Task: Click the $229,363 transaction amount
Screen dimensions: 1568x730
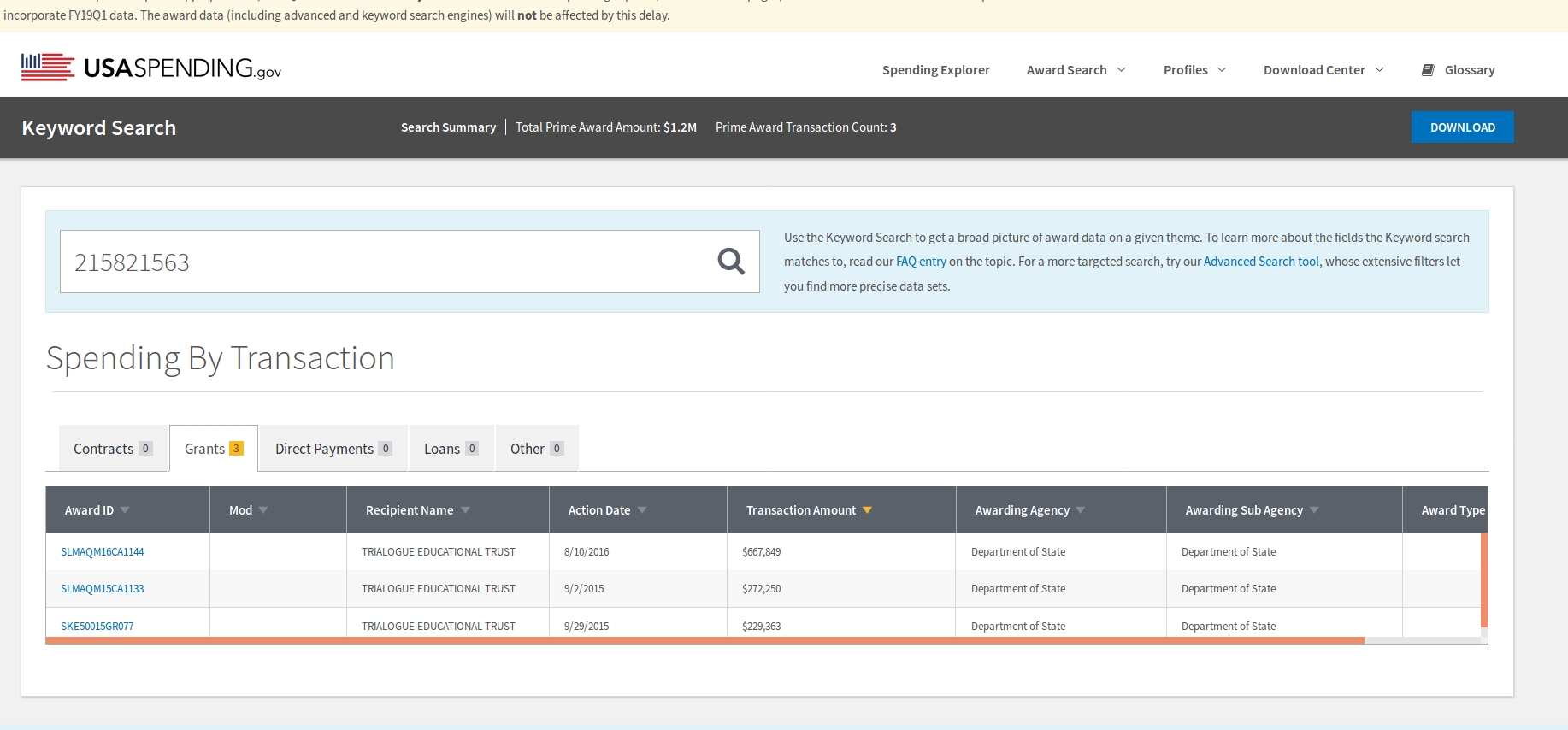Action: (x=761, y=627)
